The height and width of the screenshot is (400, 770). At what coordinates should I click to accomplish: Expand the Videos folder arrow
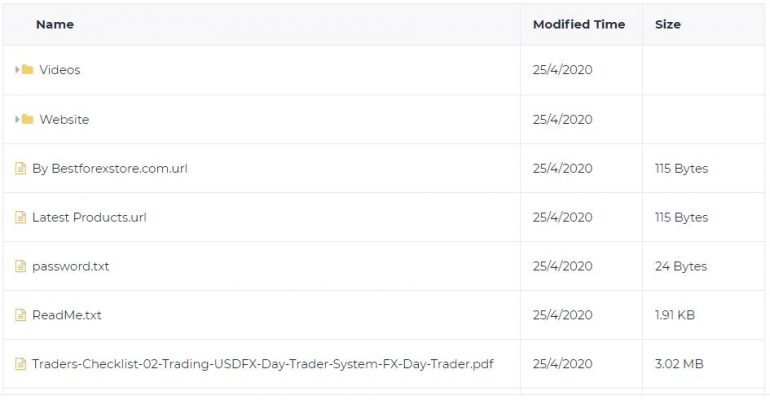point(17,70)
